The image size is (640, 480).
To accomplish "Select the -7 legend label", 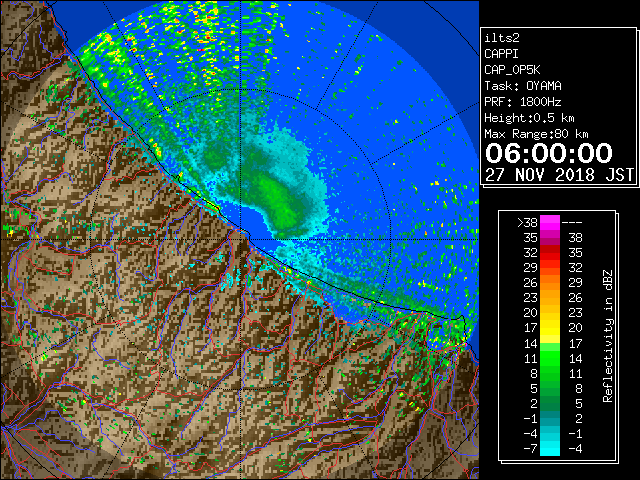I will pos(530,449).
